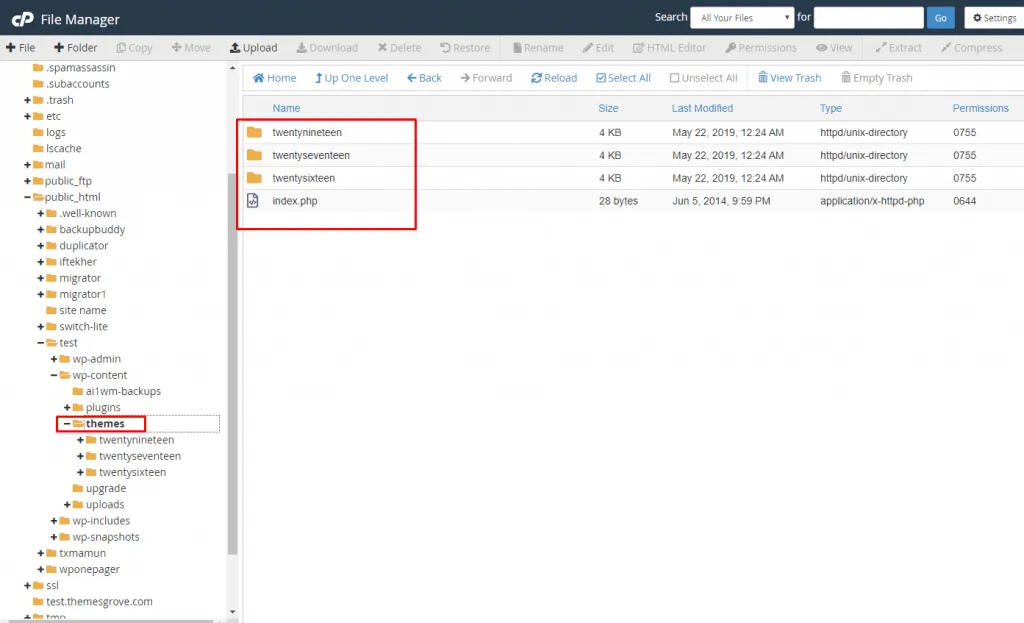The width and height of the screenshot is (1024, 623).
Task: Go to Home directory
Action: point(274,78)
